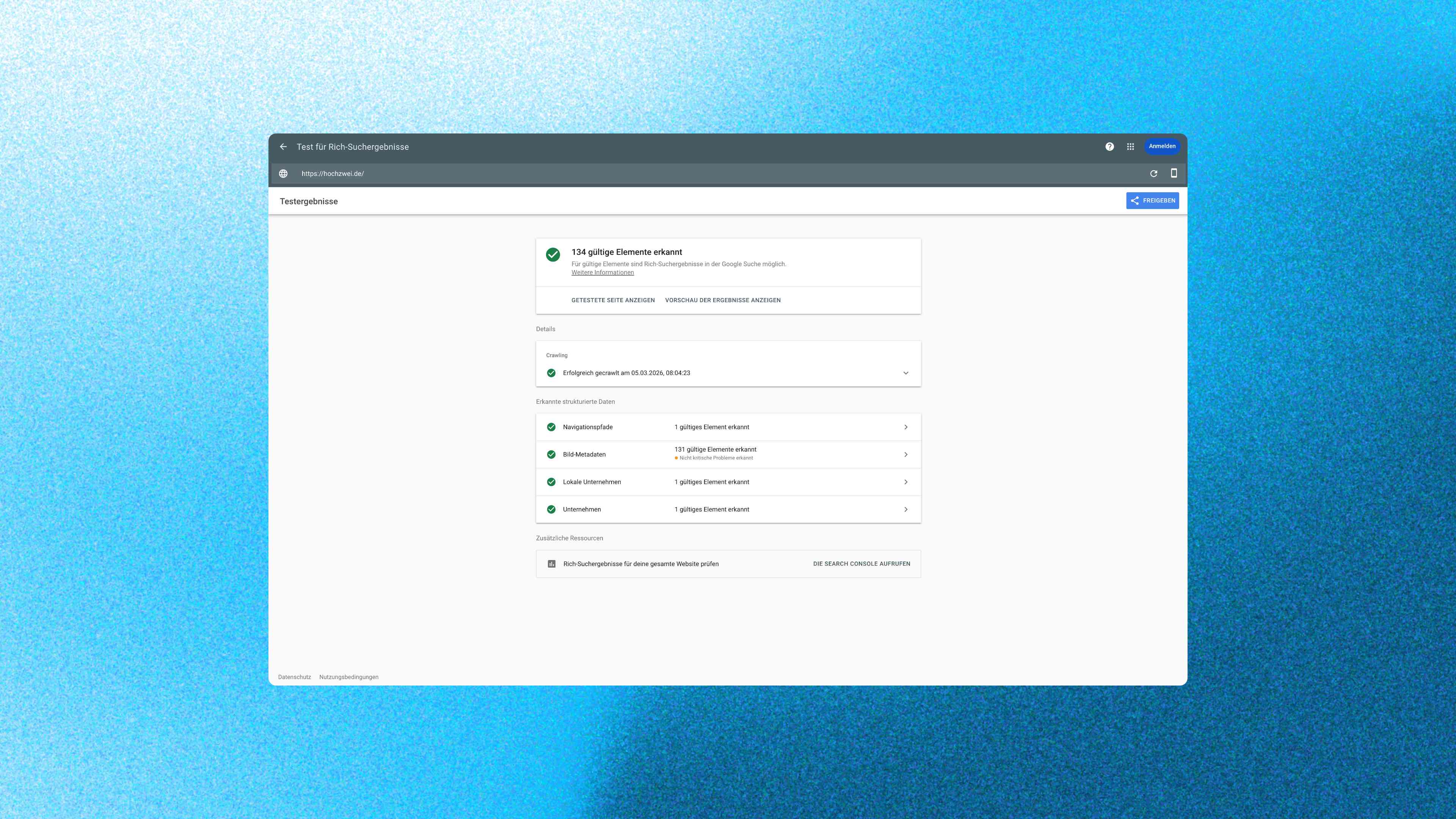This screenshot has height=819, width=1456.
Task: Click GETESTETE SEITE ANZEIGEN
Action: [613, 300]
